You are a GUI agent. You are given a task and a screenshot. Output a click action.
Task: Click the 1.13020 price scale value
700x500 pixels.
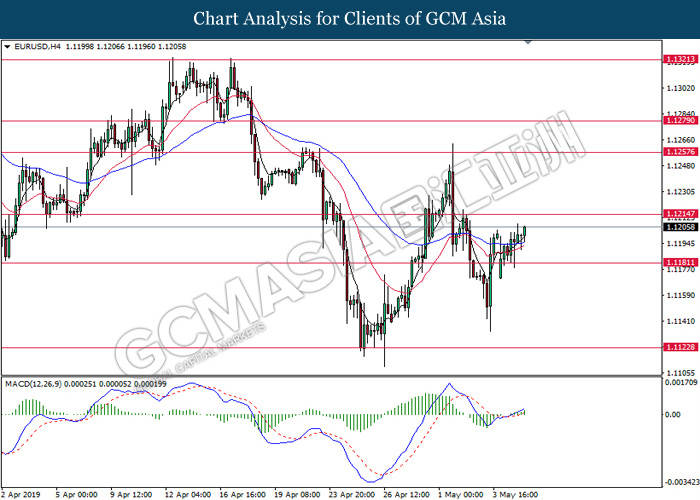pos(680,89)
